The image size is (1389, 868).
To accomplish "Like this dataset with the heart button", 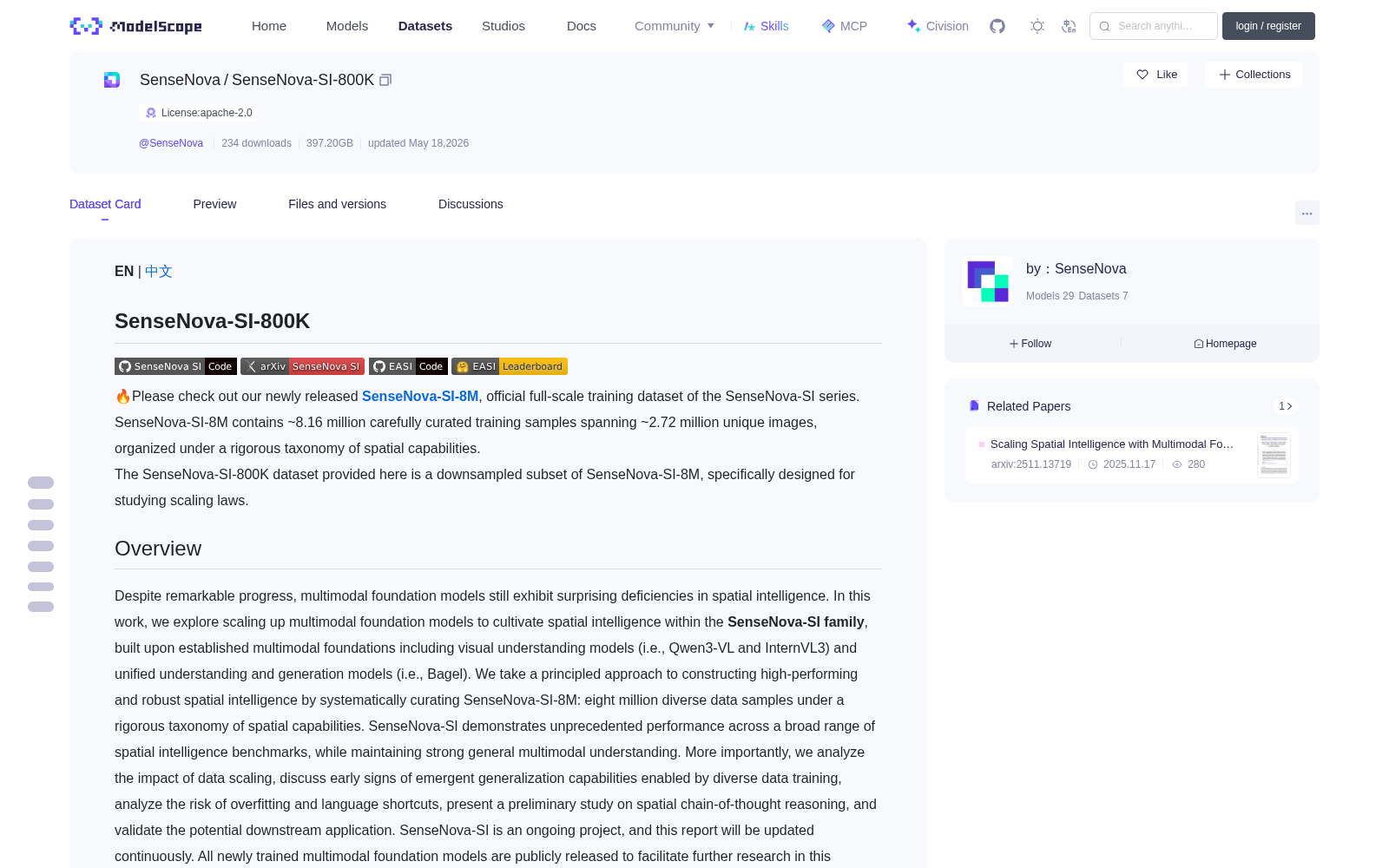I will [1156, 75].
